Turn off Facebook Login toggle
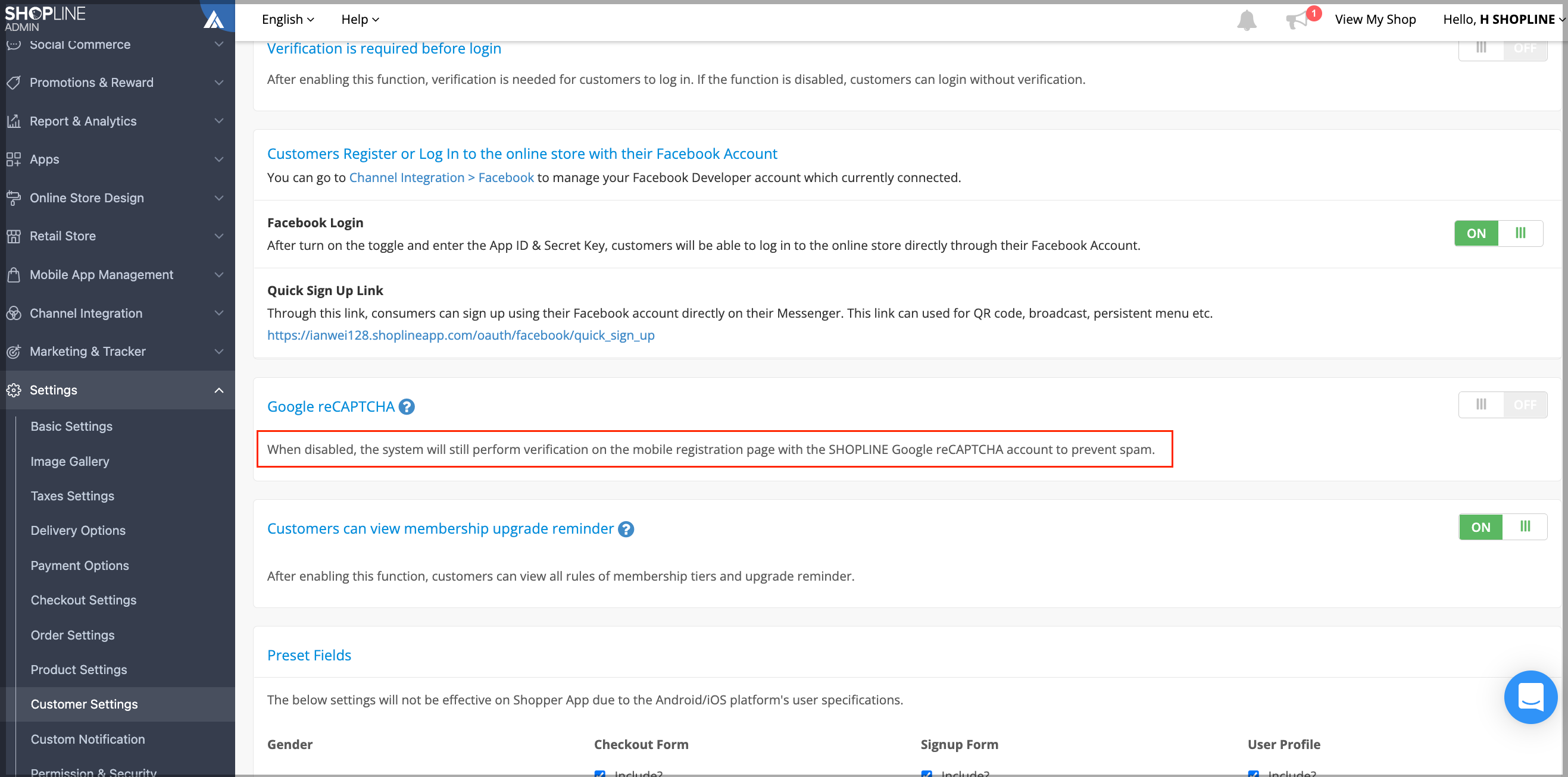The image size is (1568, 777). (x=1498, y=233)
